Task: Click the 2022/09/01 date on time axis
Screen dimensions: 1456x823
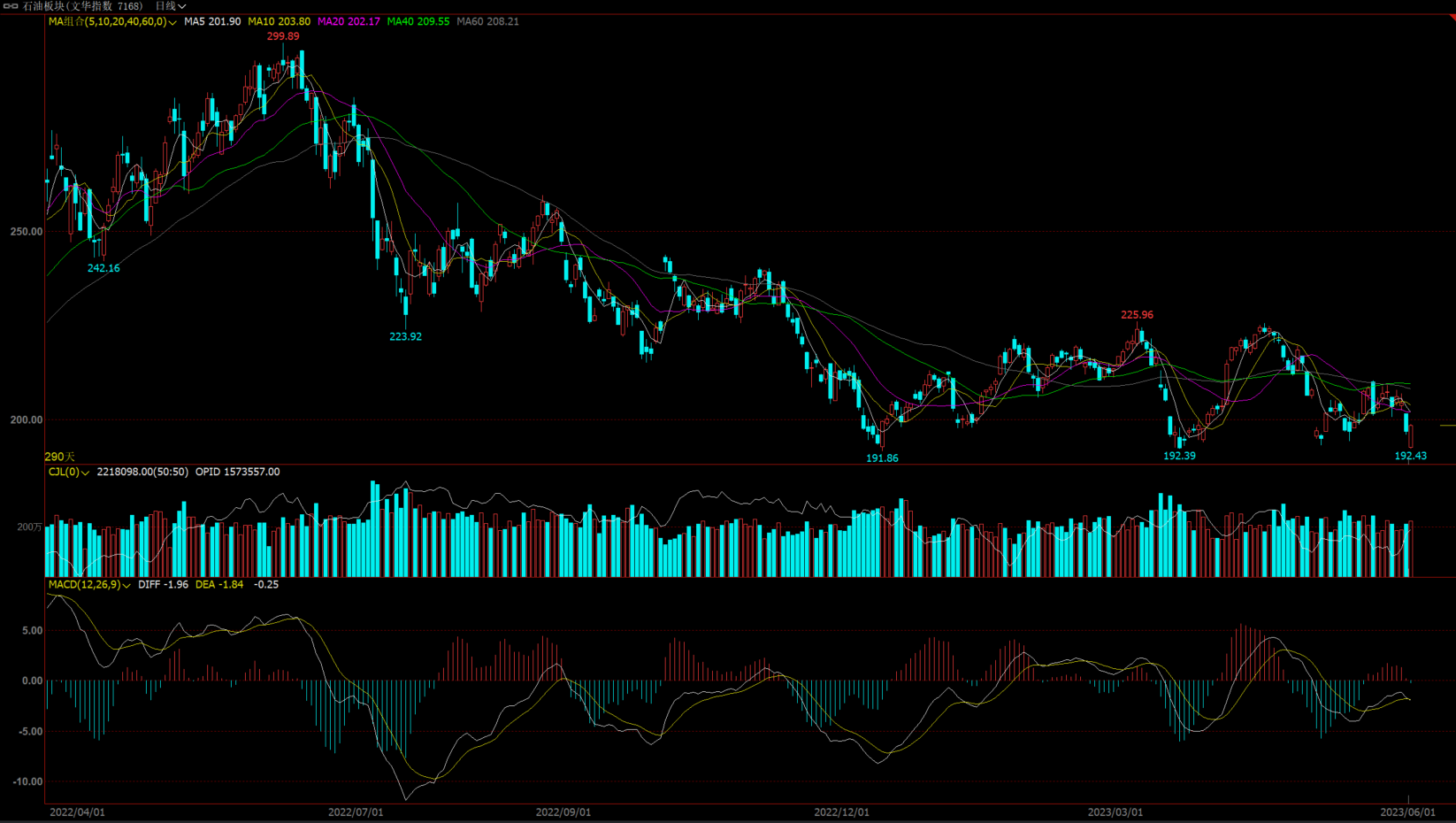Action: (563, 812)
